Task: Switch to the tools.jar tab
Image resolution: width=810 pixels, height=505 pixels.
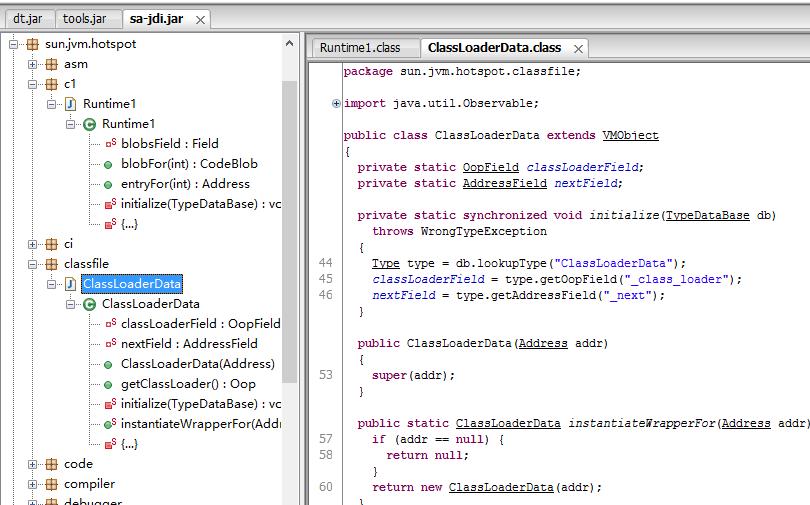Action: [84, 19]
